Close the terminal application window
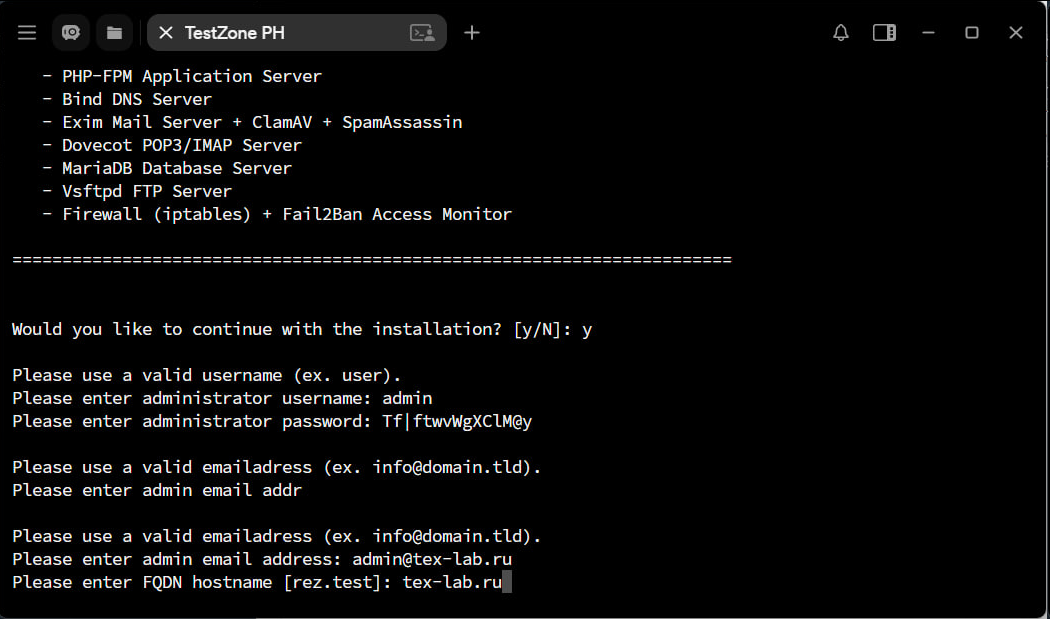1050x619 pixels. pos(1016,33)
